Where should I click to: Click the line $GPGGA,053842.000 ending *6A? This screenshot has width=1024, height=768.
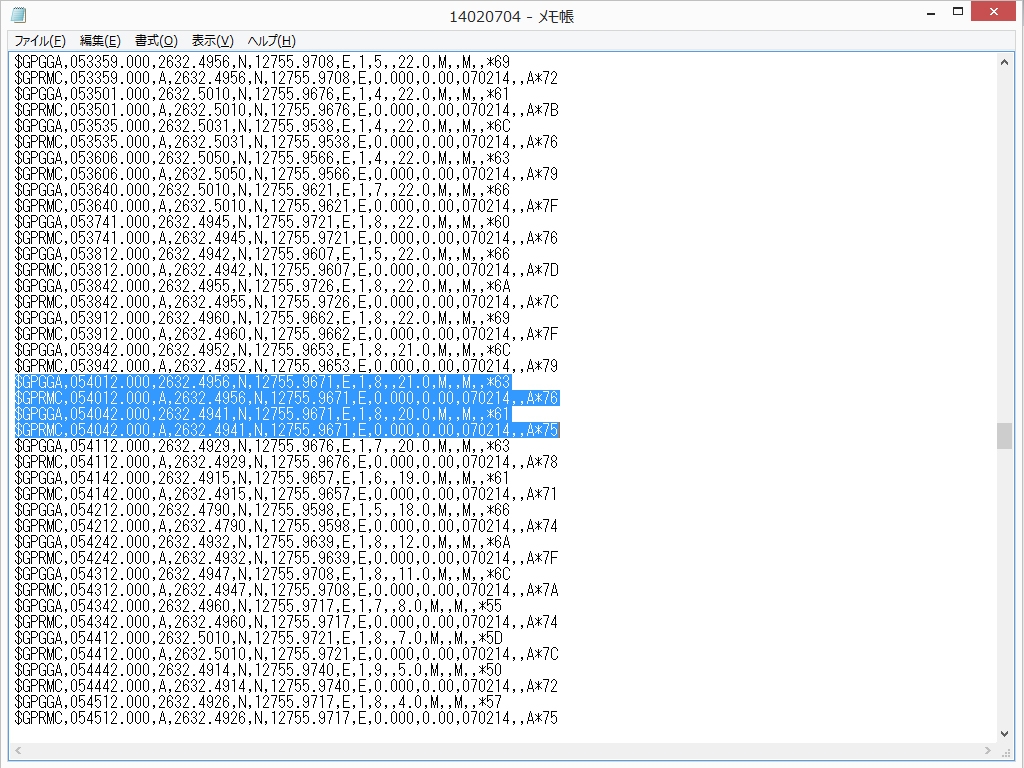[x=263, y=286]
